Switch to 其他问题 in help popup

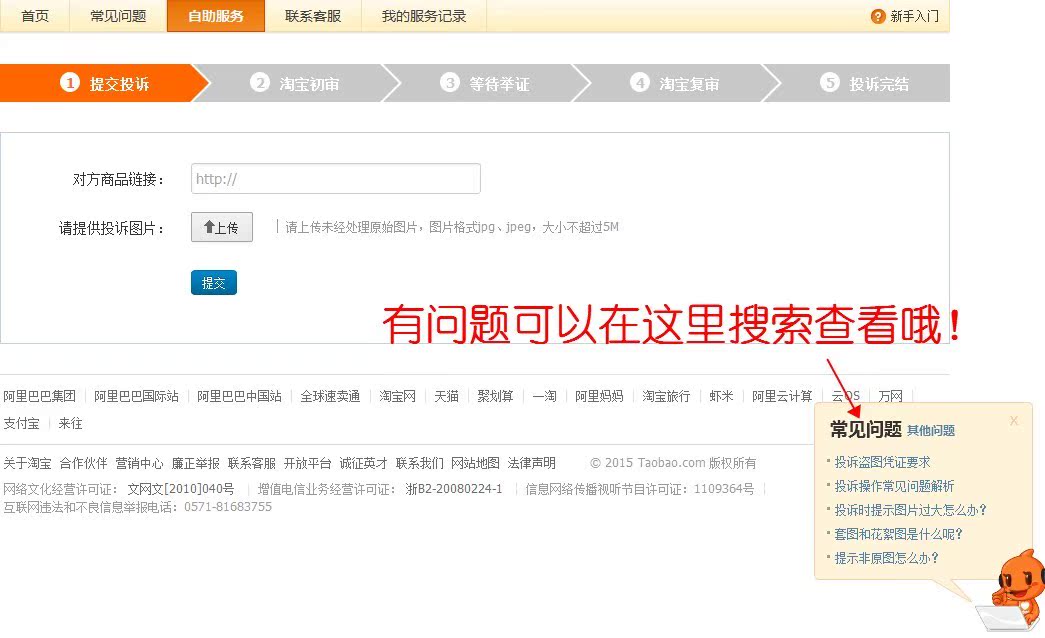930,431
